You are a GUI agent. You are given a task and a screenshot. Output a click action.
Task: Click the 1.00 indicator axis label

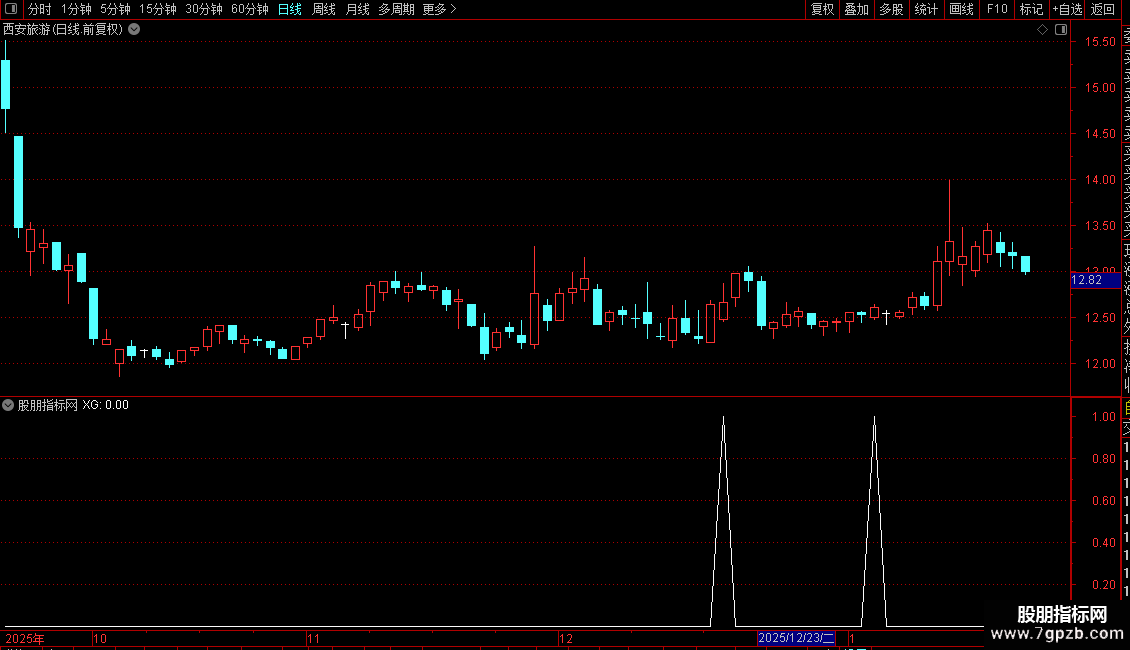[x=1104, y=417]
